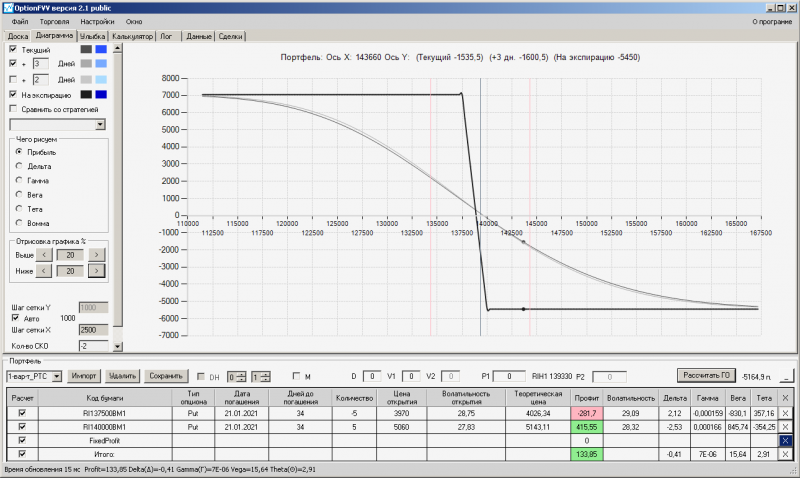The height and width of the screenshot is (478, 800).
Task: Uncheck Расчет for Итого row
Action: click(22, 454)
